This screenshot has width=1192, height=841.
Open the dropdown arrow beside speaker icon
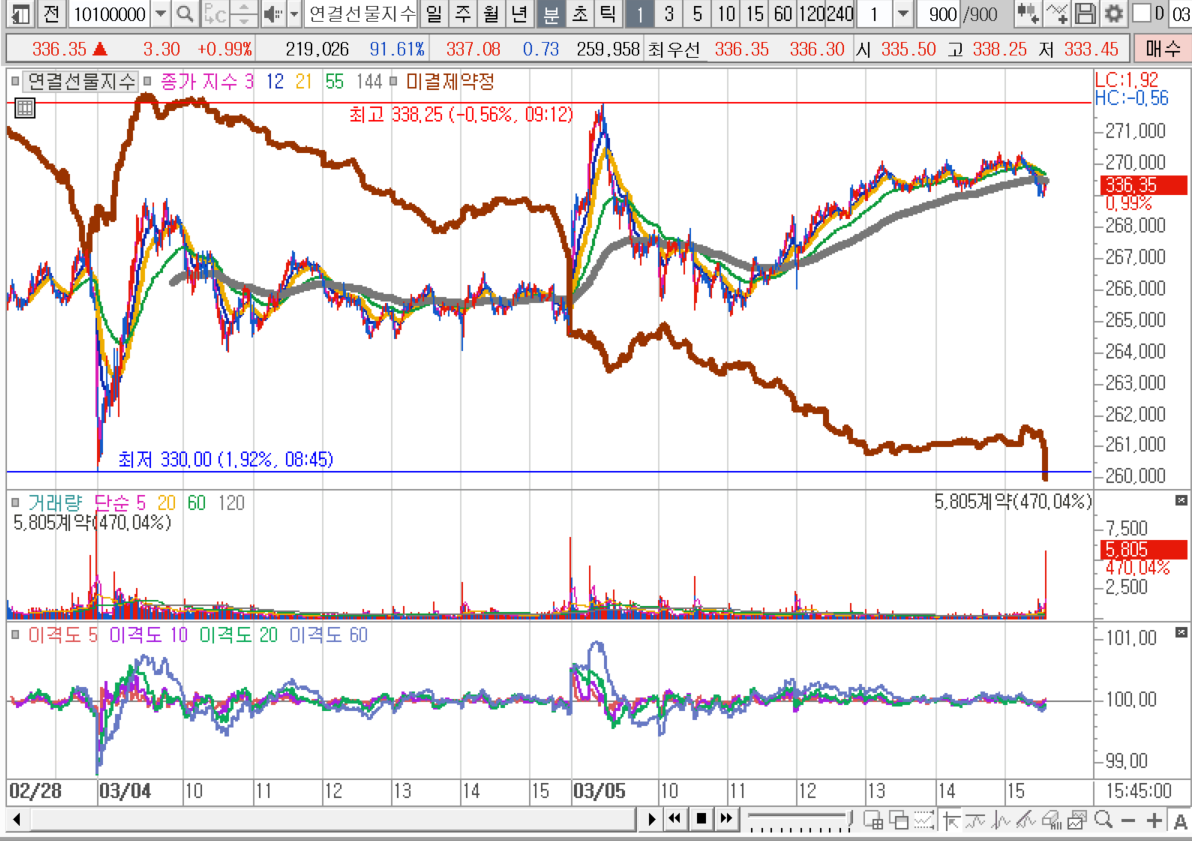[293, 14]
